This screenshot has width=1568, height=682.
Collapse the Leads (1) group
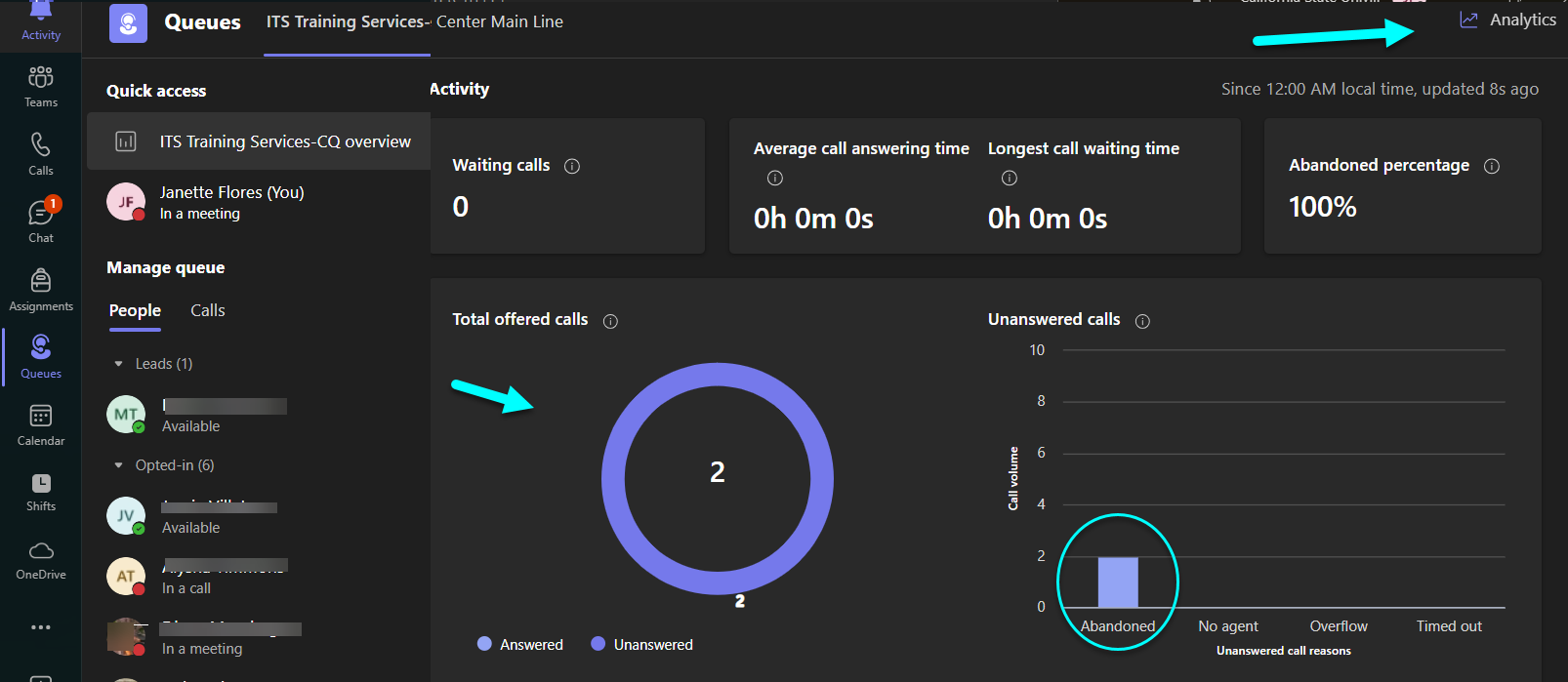pos(119,364)
